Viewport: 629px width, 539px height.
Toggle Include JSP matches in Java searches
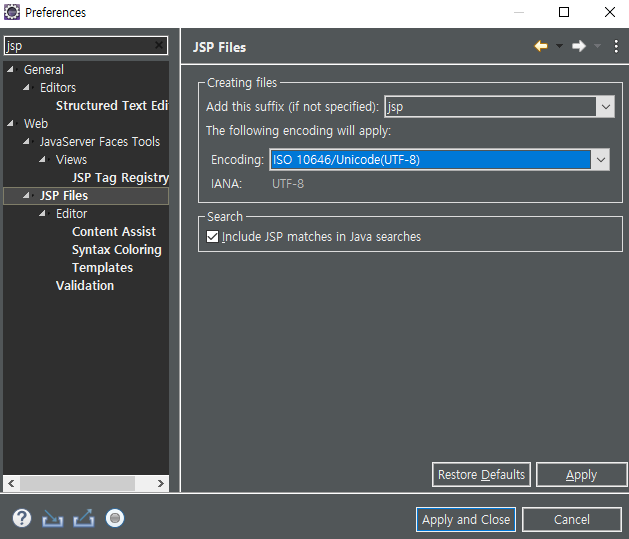[212, 237]
